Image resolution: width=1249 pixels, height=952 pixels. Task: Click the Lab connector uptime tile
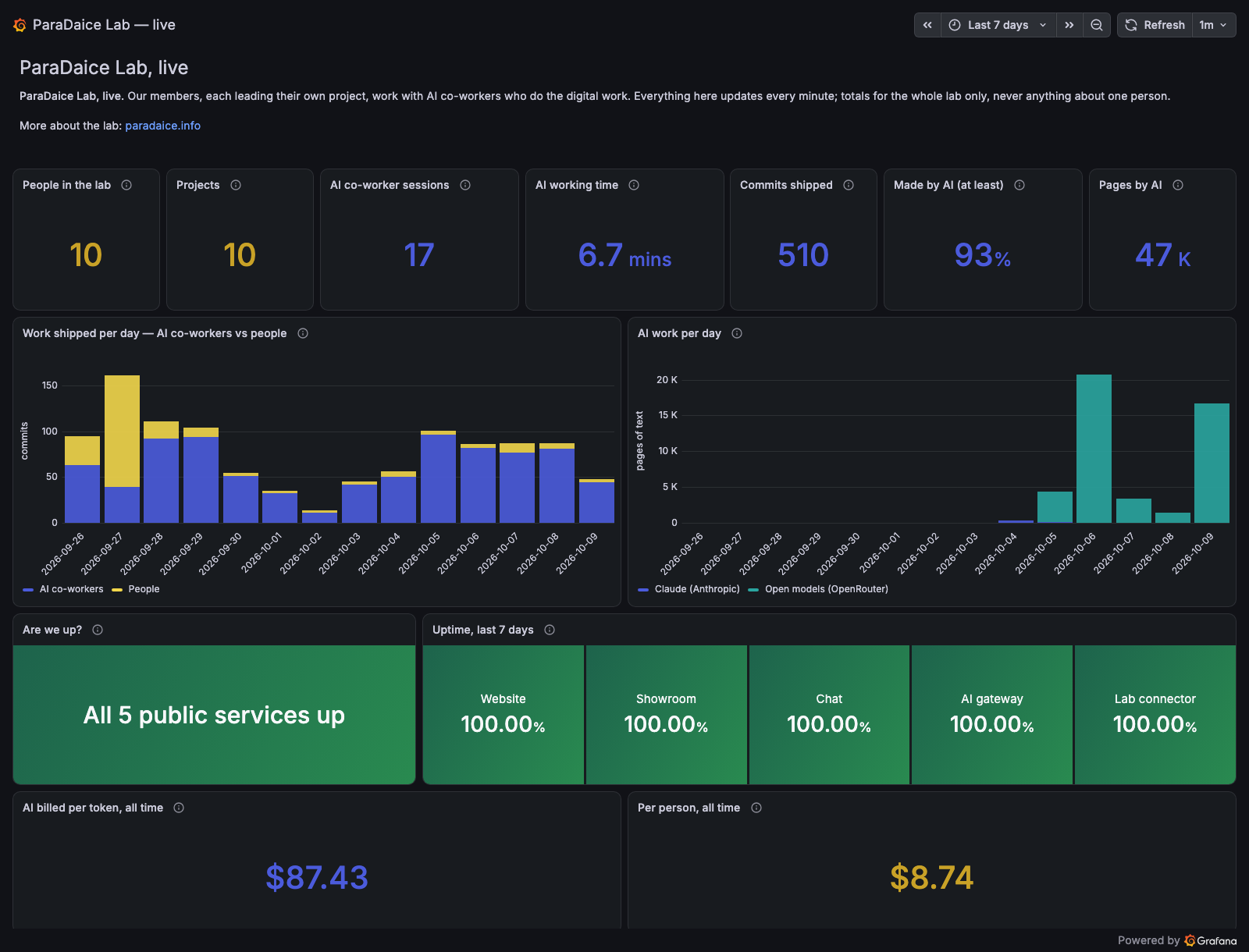tap(1155, 715)
